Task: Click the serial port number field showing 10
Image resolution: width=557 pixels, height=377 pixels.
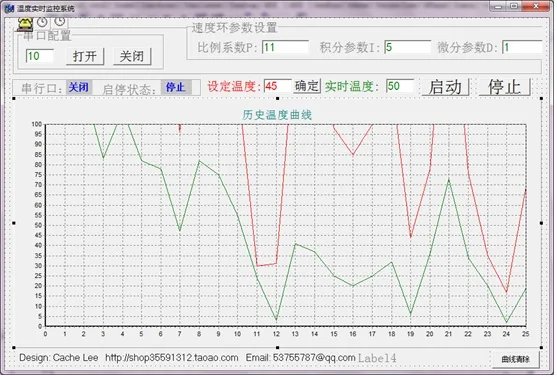Action: coord(39,56)
